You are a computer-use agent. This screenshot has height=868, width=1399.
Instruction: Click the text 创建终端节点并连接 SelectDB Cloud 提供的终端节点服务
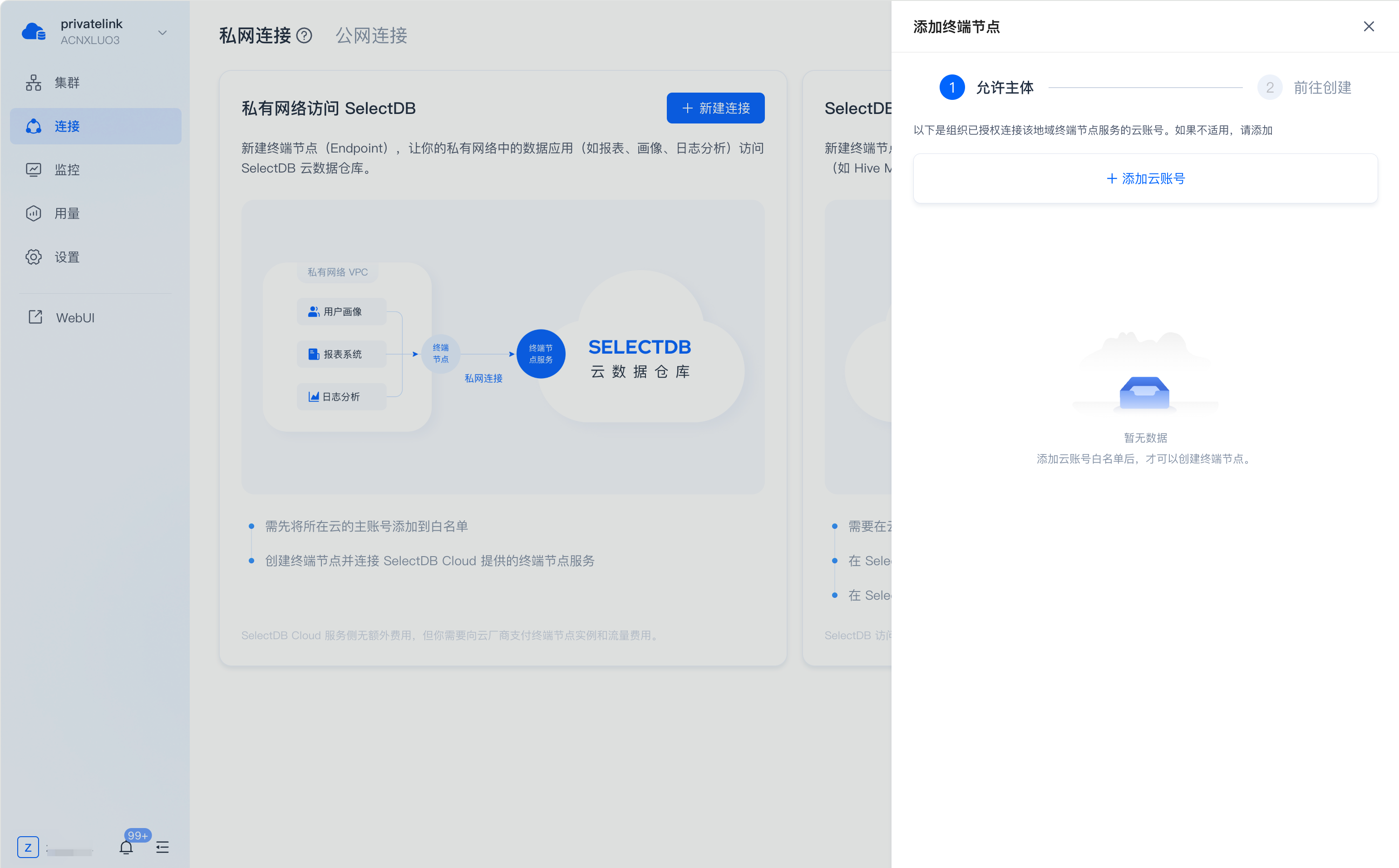pyautogui.click(x=430, y=560)
